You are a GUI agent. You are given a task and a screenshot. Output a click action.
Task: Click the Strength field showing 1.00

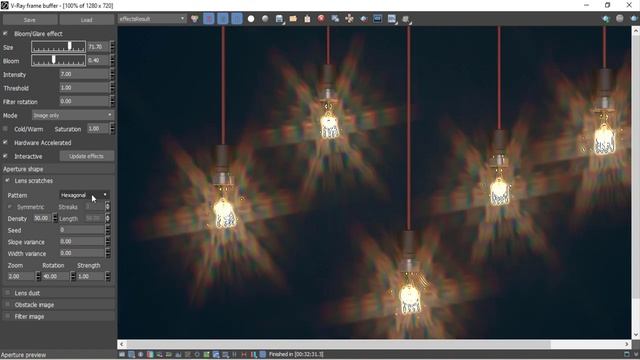pyautogui.click(x=91, y=276)
